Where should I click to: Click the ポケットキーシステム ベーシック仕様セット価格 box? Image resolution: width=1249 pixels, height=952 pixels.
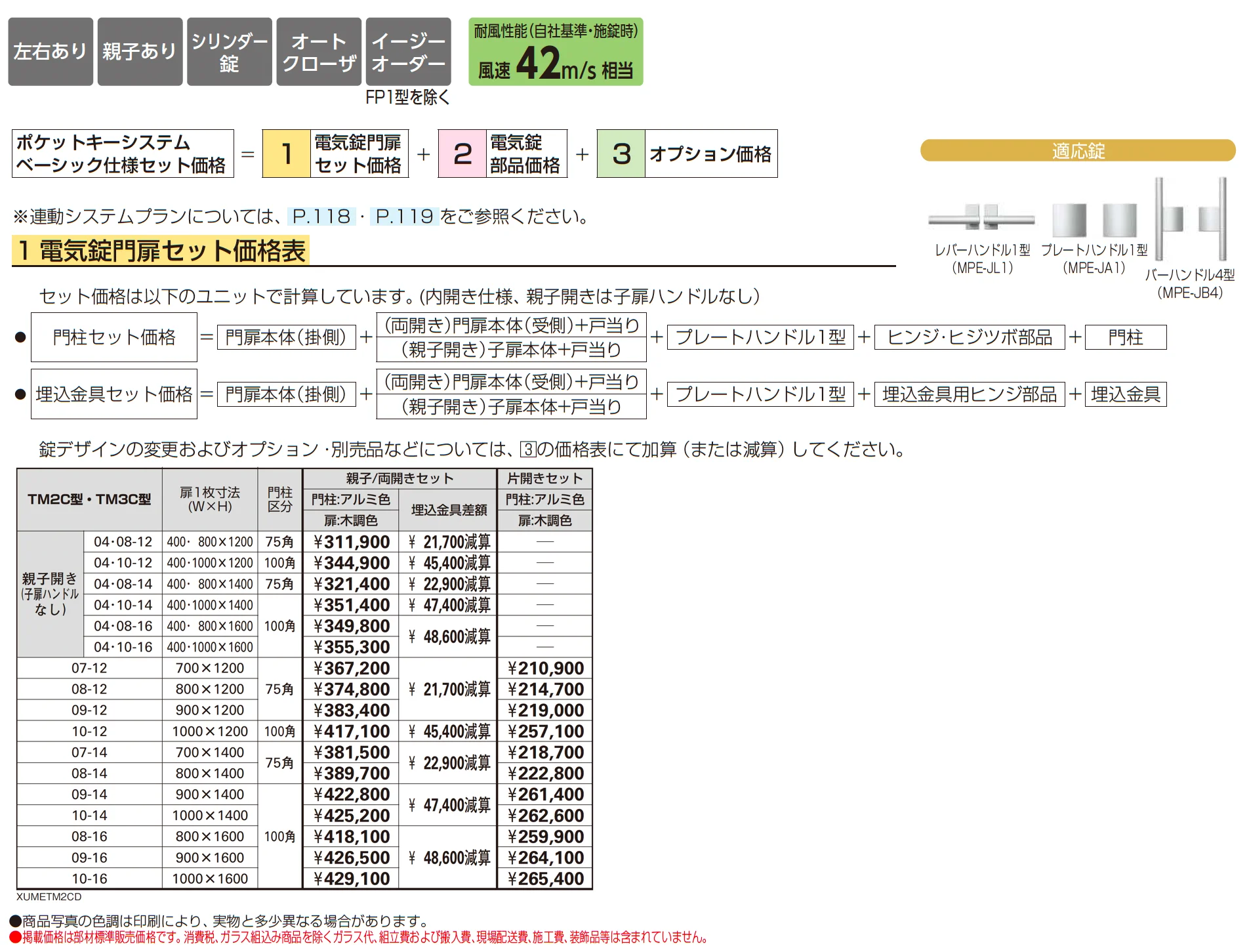coord(123,154)
